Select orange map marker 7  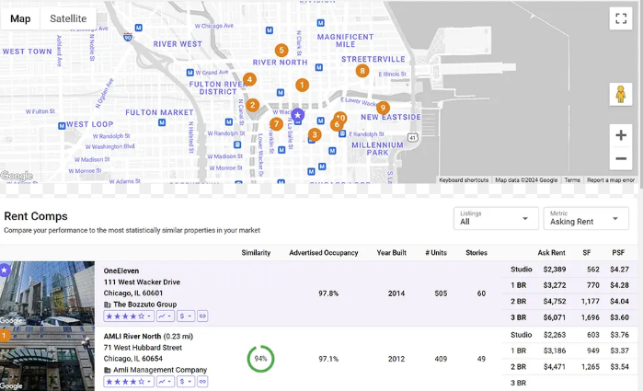click(x=276, y=124)
